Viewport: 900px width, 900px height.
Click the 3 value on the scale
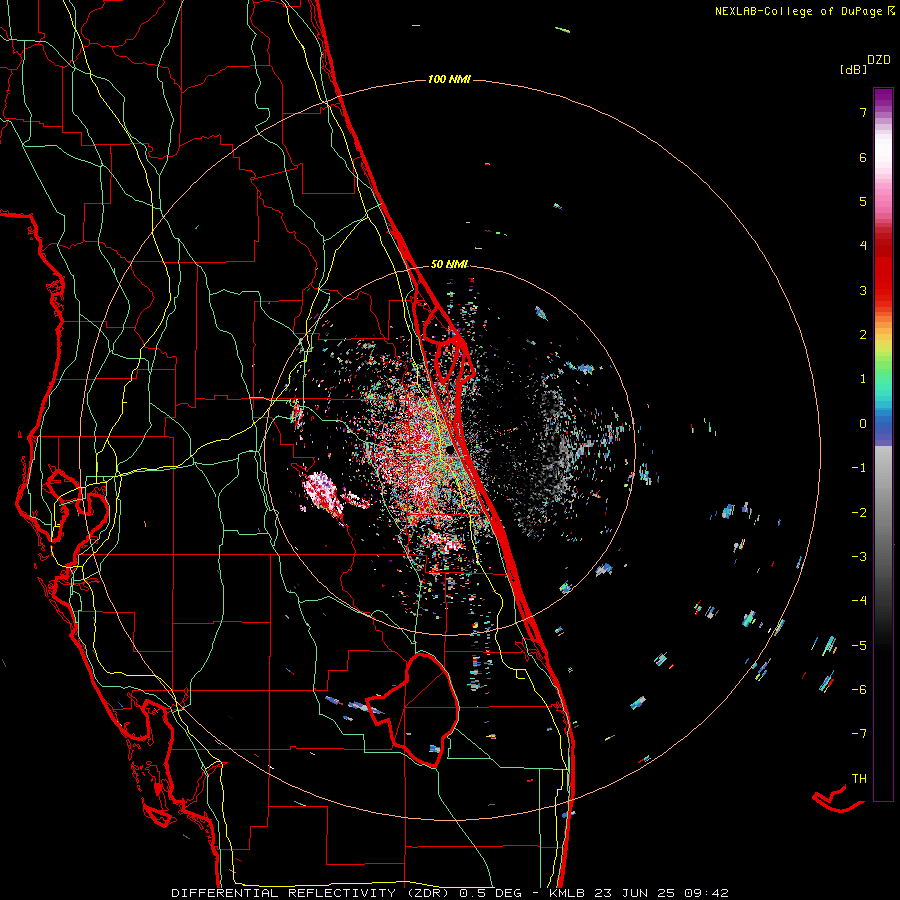click(x=863, y=290)
